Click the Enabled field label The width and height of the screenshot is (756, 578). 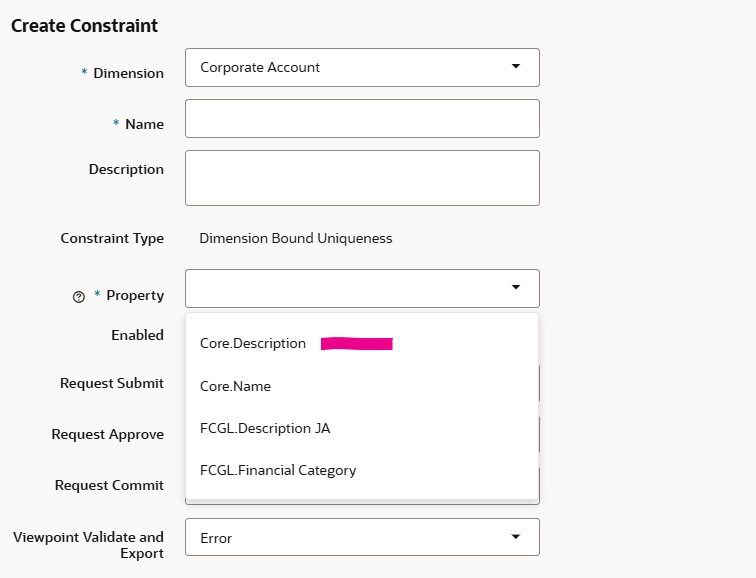(x=137, y=335)
